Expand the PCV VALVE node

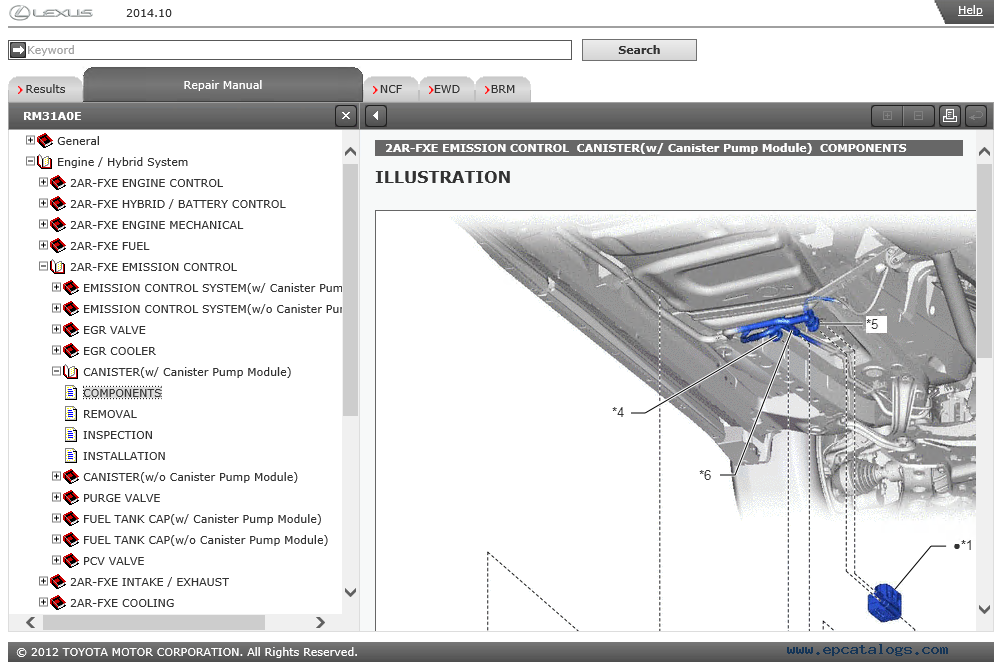point(56,560)
